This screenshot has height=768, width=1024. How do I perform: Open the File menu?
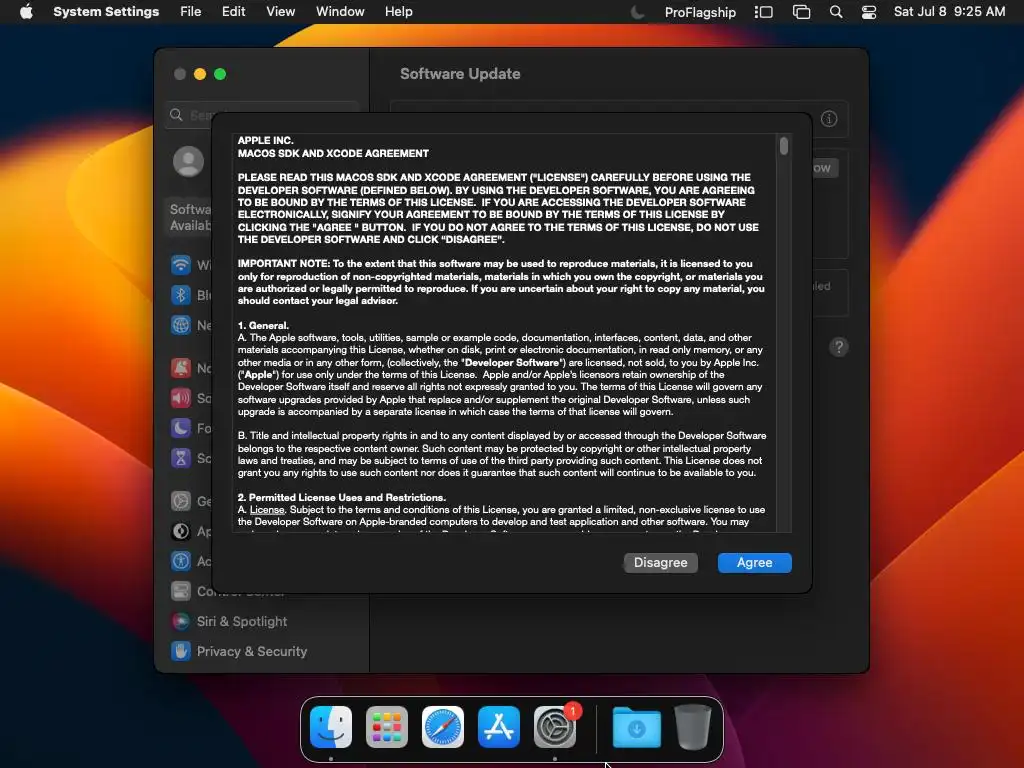click(x=191, y=12)
